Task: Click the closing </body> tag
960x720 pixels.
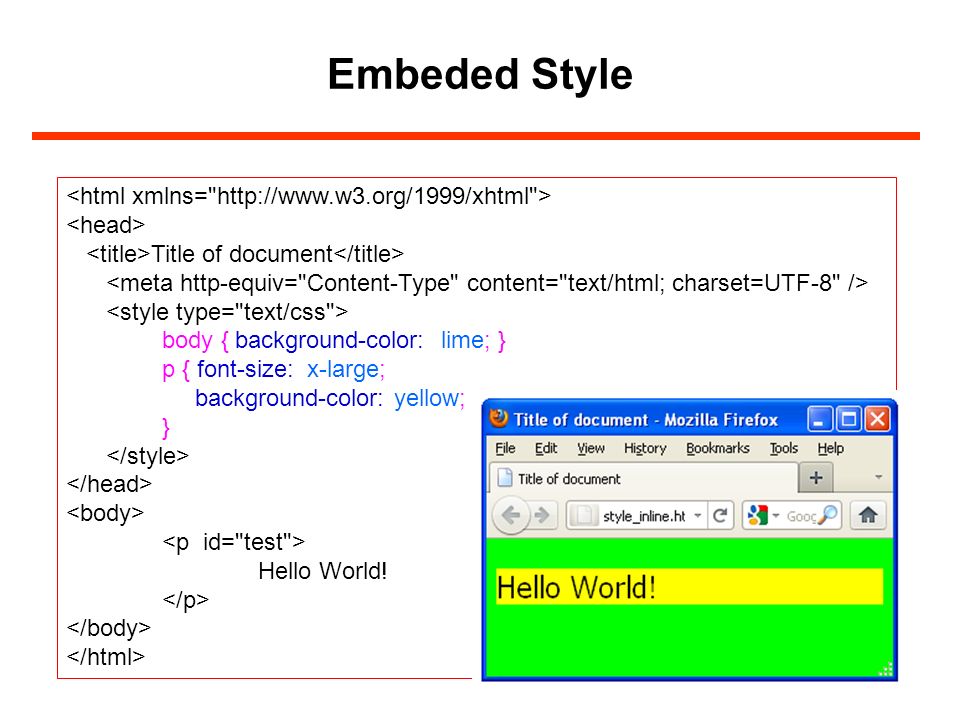Action: point(108,628)
